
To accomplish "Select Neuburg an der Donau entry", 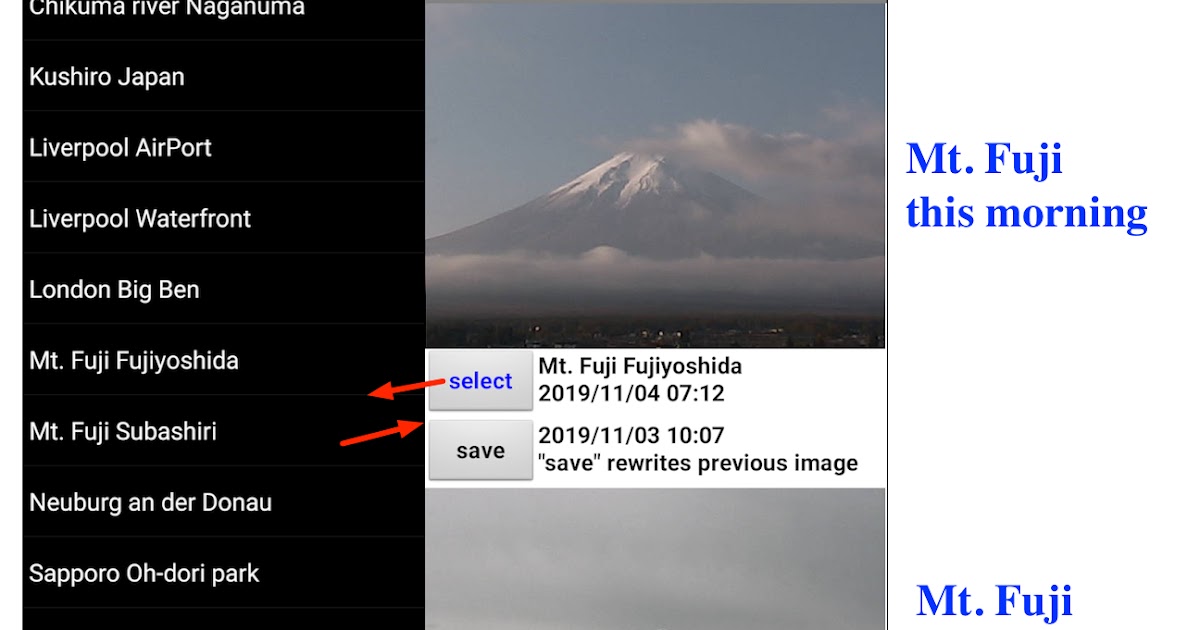I will tap(223, 502).
